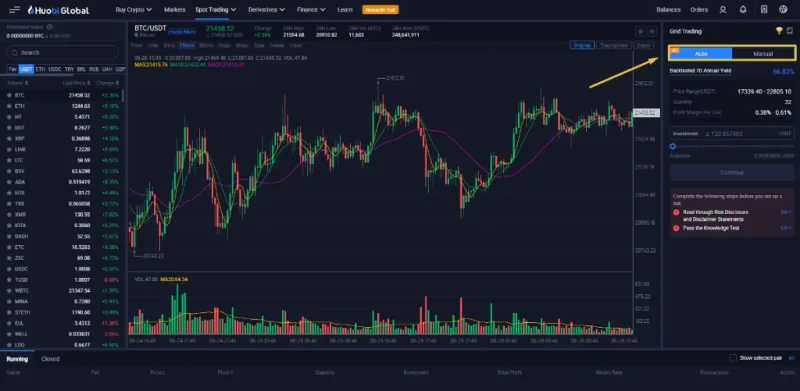Click the Knowledge Test red warning icon
This screenshot has height=391, width=800.
[676, 228]
